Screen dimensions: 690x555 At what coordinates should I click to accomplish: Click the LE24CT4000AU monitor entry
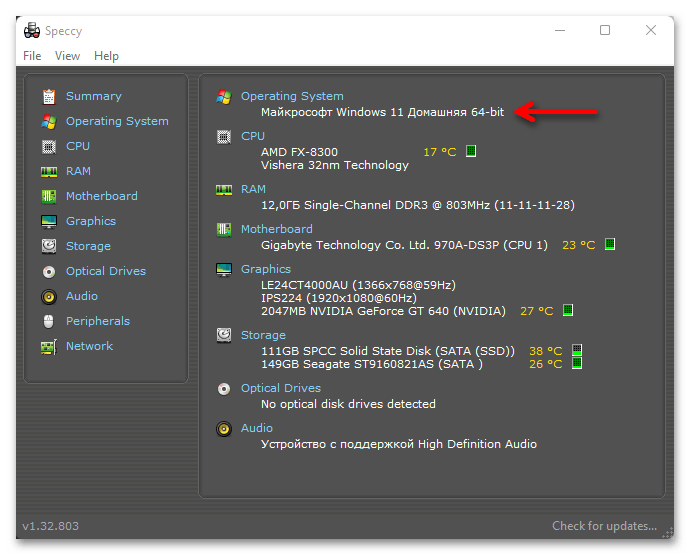(x=358, y=285)
